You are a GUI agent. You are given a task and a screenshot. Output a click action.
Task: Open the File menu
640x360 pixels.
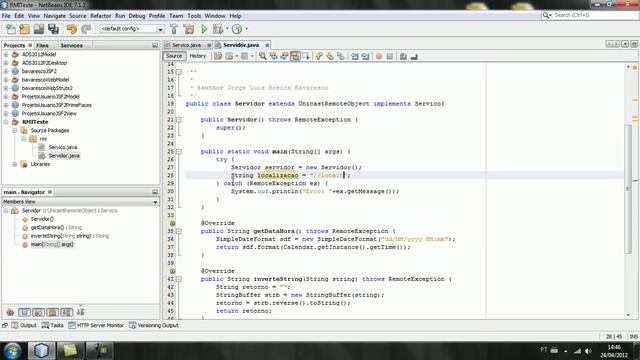coord(6,16)
